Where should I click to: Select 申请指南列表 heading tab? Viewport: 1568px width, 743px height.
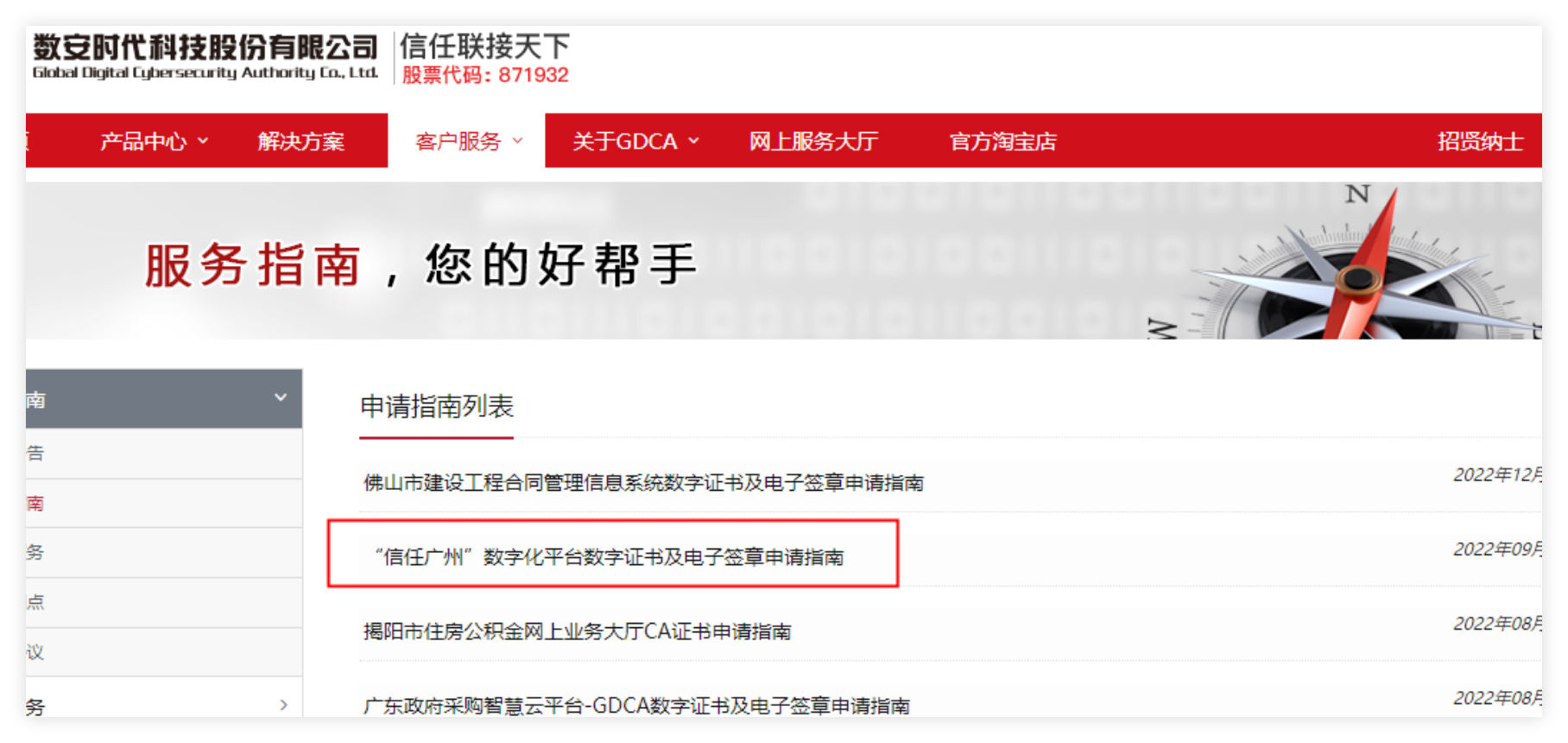click(437, 406)
